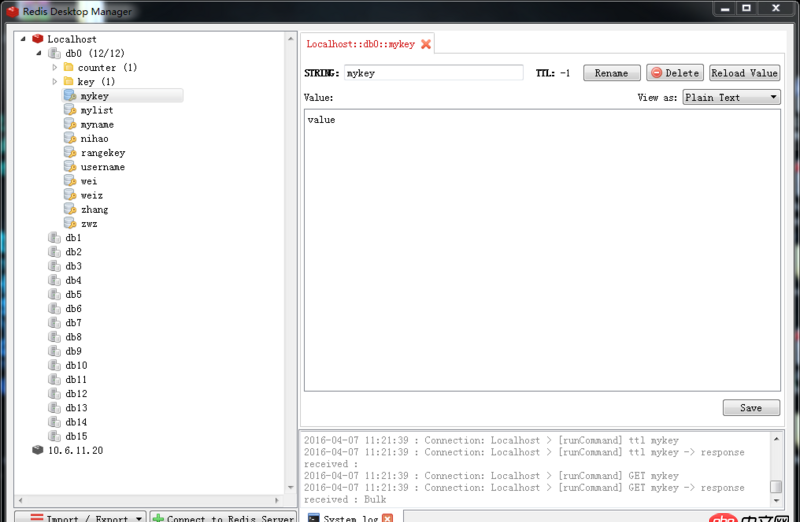Viewport: 800px width, 522px height.
Task: Click the Reload Value button
Action: point(744,73)
